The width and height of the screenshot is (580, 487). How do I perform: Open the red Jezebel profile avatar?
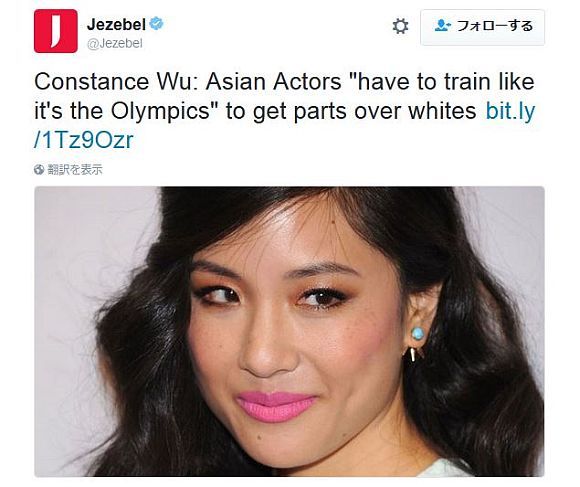coord(55,31)
